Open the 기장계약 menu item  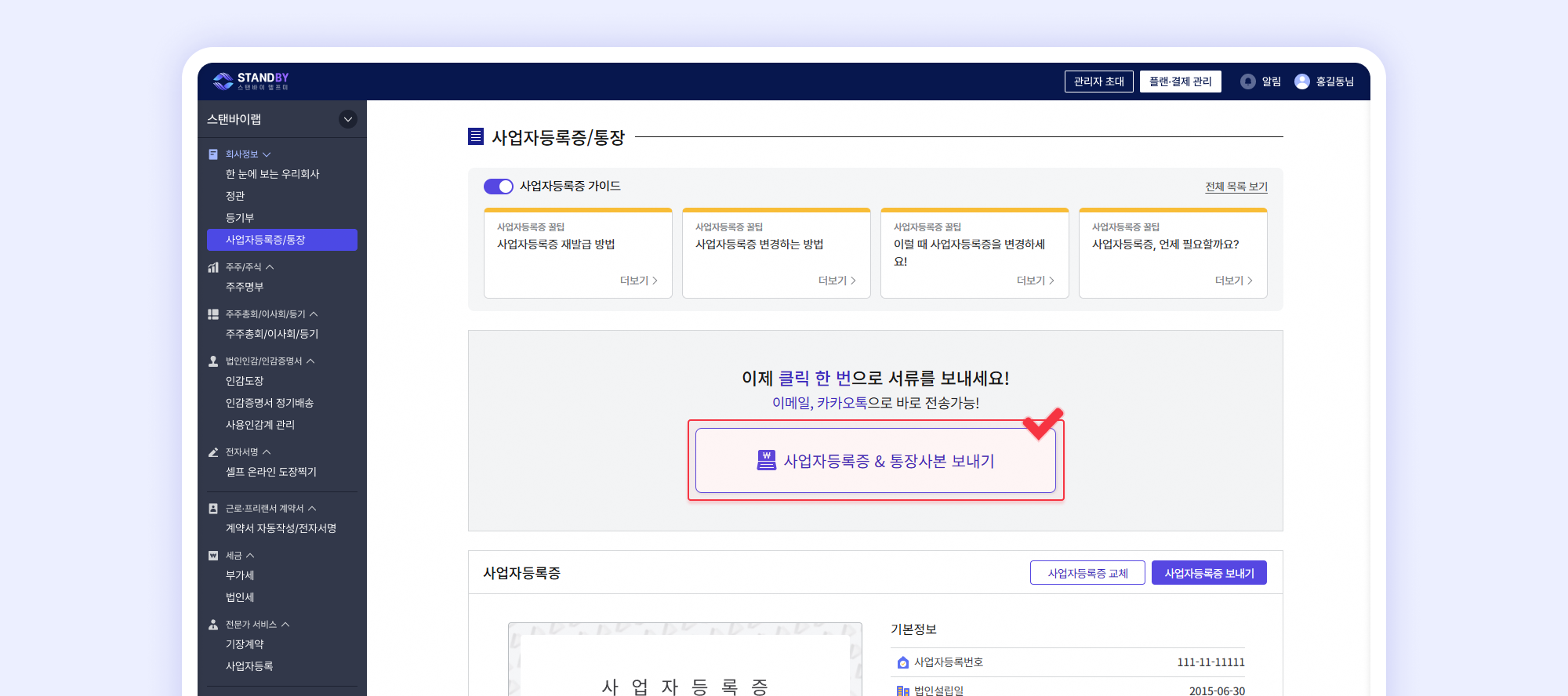pos(245,644)
